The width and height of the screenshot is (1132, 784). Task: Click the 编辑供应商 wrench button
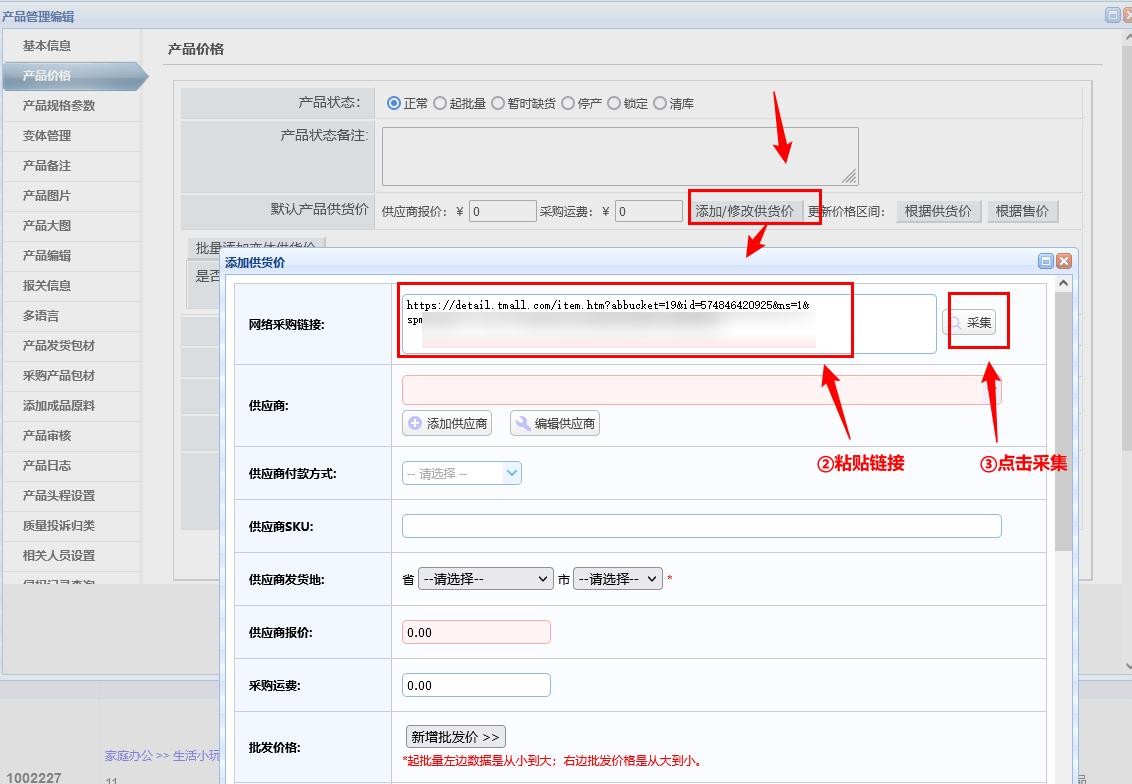pos(555,424)
